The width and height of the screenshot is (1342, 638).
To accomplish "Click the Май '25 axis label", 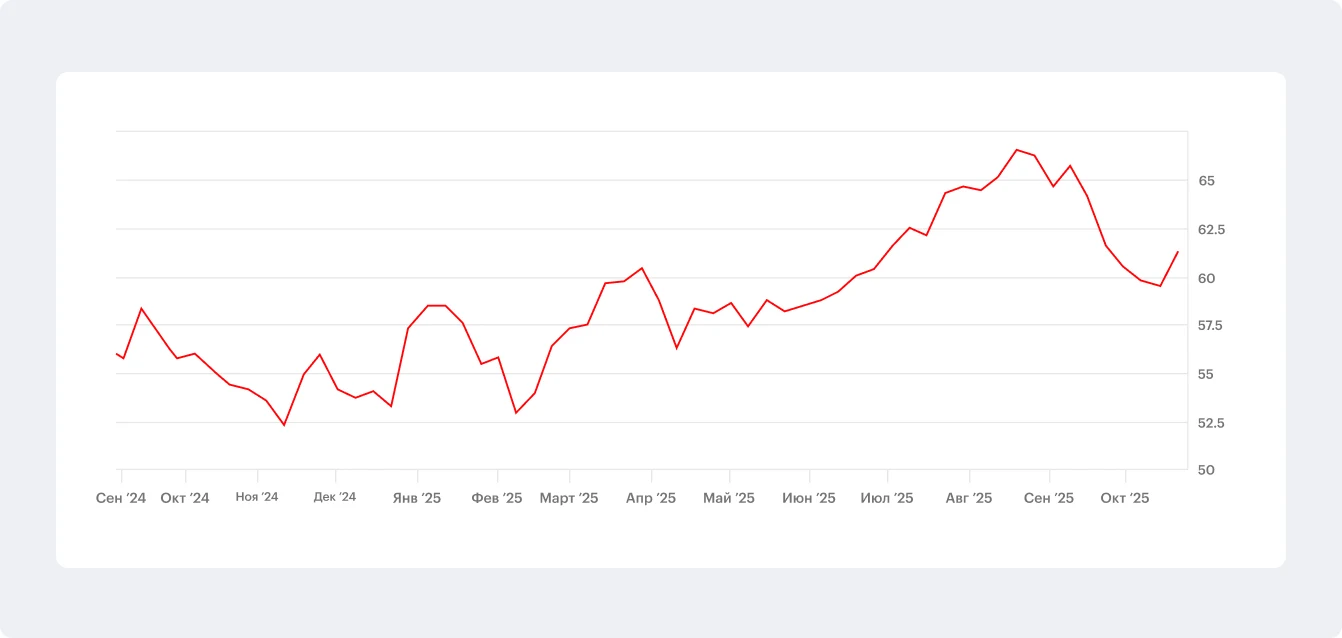I will click(x=729, y=498).
